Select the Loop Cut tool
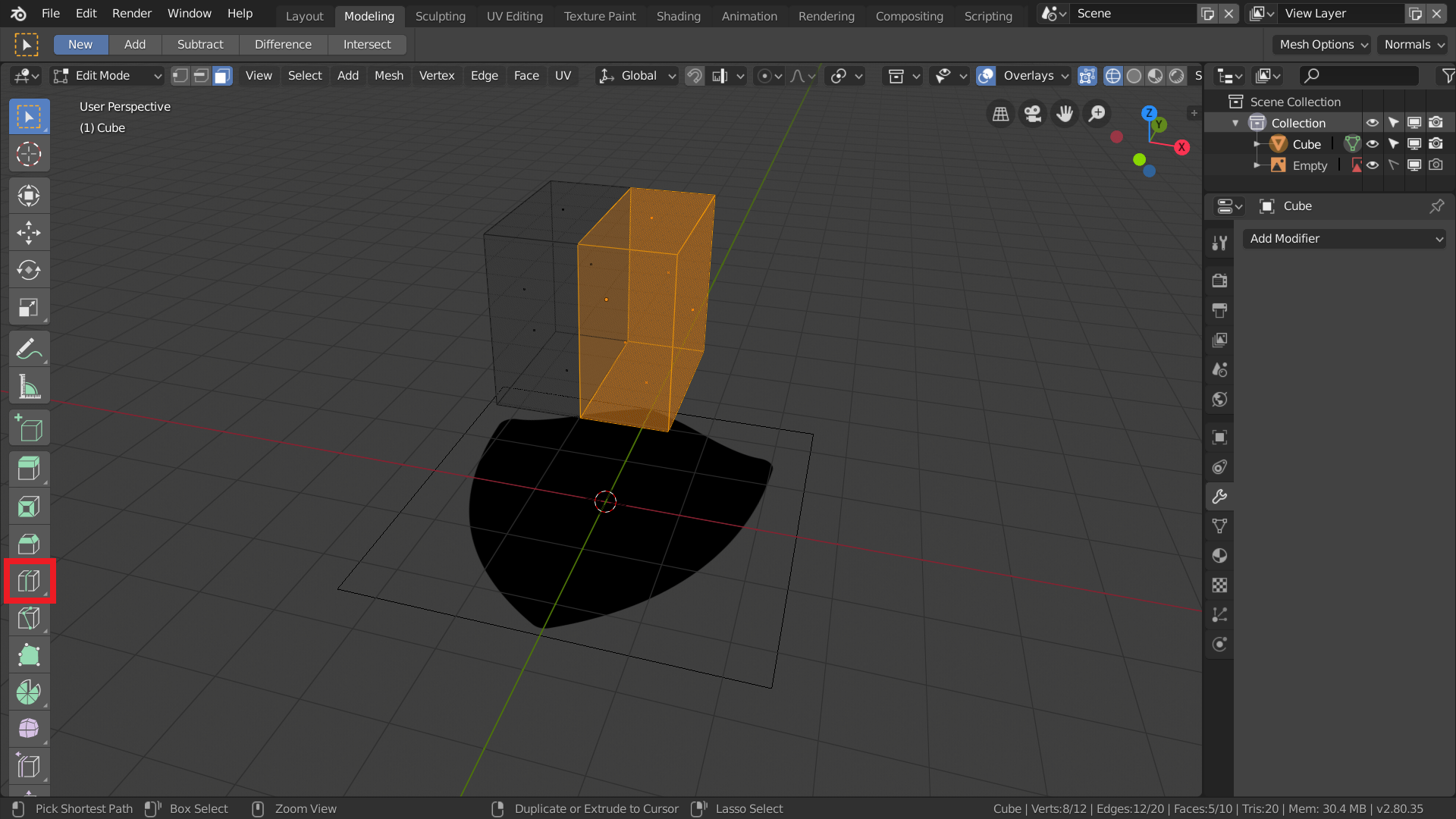This screenshot has height=819, width=1456. [x=29, y=581]
